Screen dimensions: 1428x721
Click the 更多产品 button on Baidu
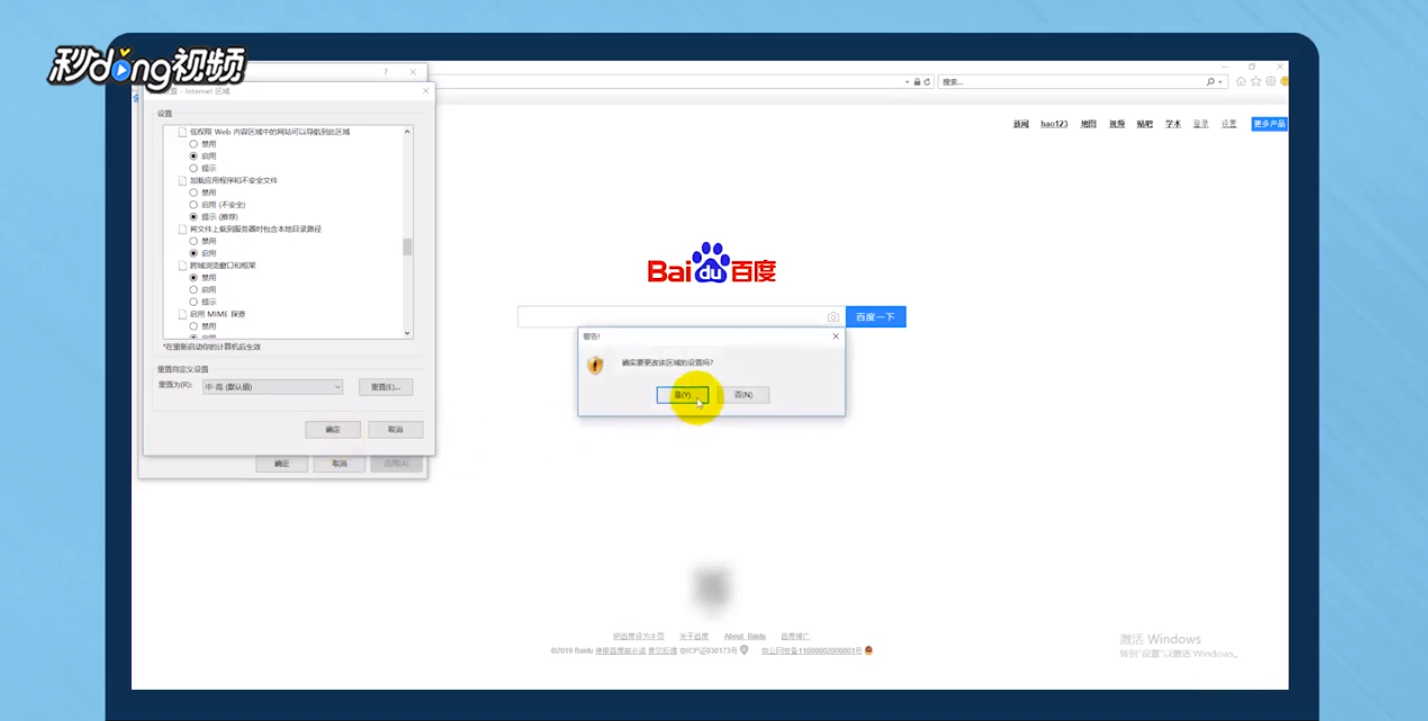pyautogui.click(x=1269, y=124)
